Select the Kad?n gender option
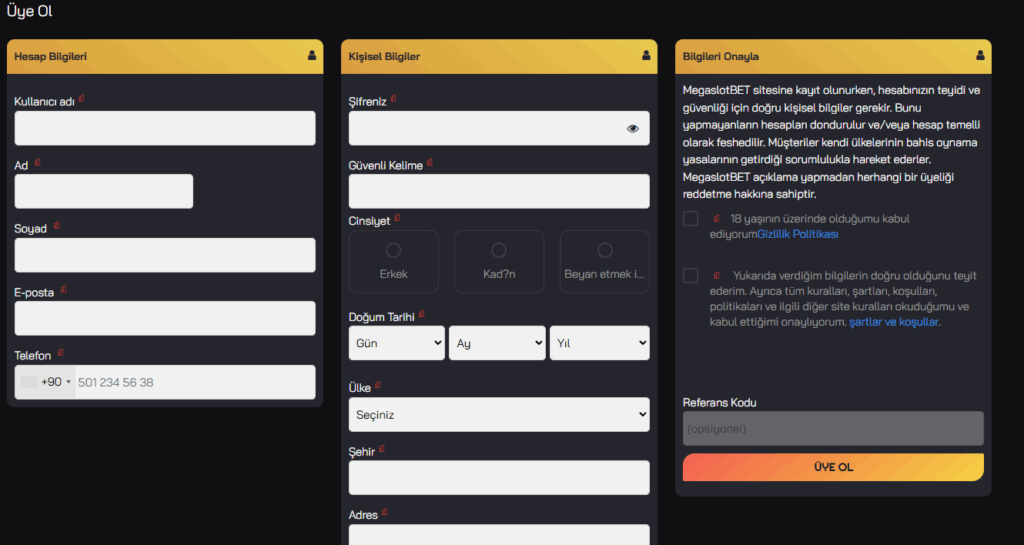 pyautogui.click(x=499, y=261)
